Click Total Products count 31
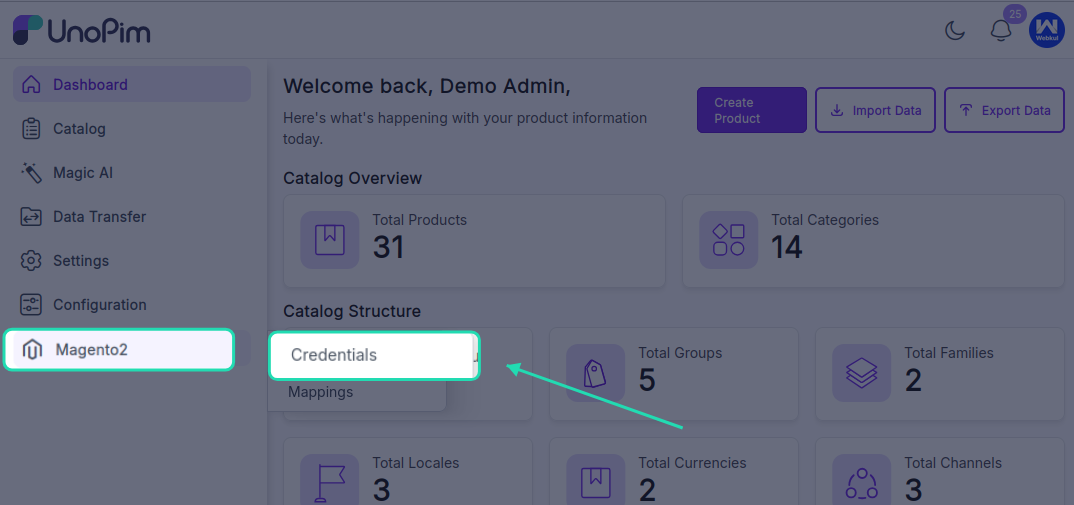This screenshot has height=505, width=1074. point(388,247)
